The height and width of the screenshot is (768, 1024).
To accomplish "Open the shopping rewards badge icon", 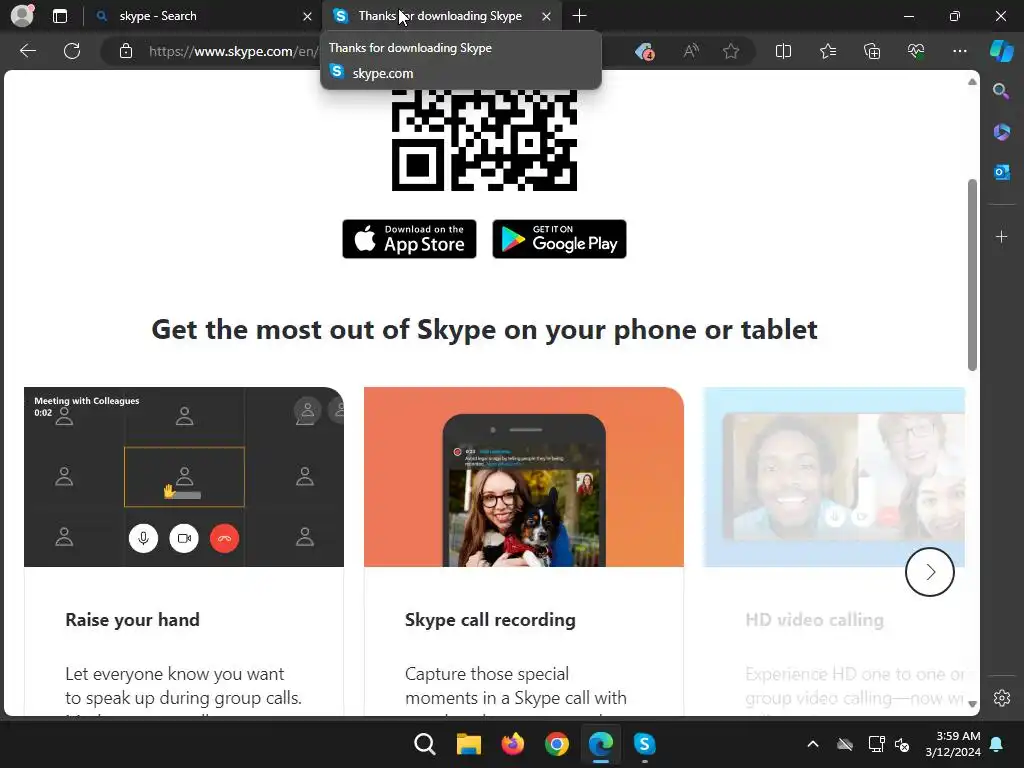I will (x=645, y=52).
